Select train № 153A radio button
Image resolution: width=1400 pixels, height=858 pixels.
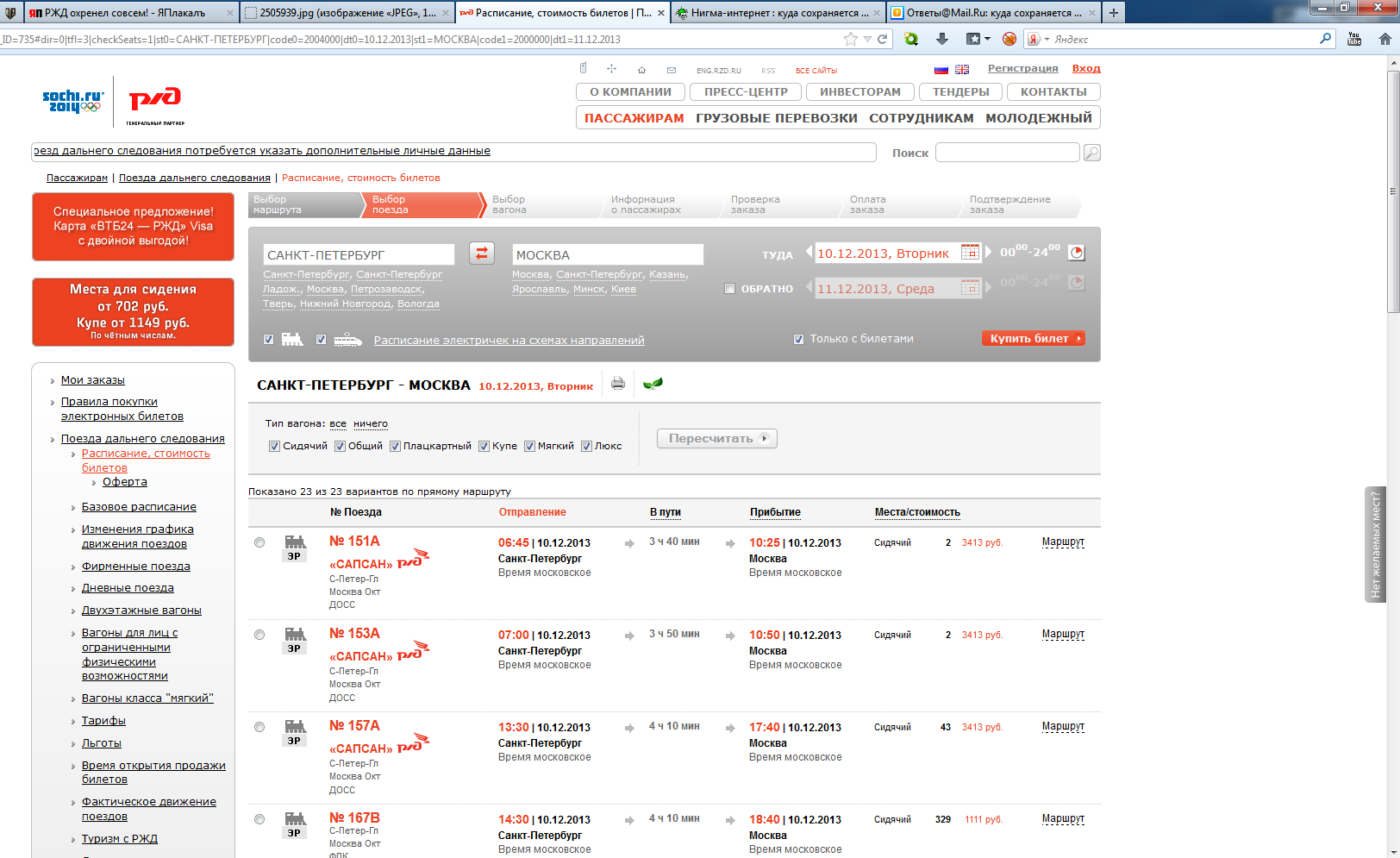[259, 635]
